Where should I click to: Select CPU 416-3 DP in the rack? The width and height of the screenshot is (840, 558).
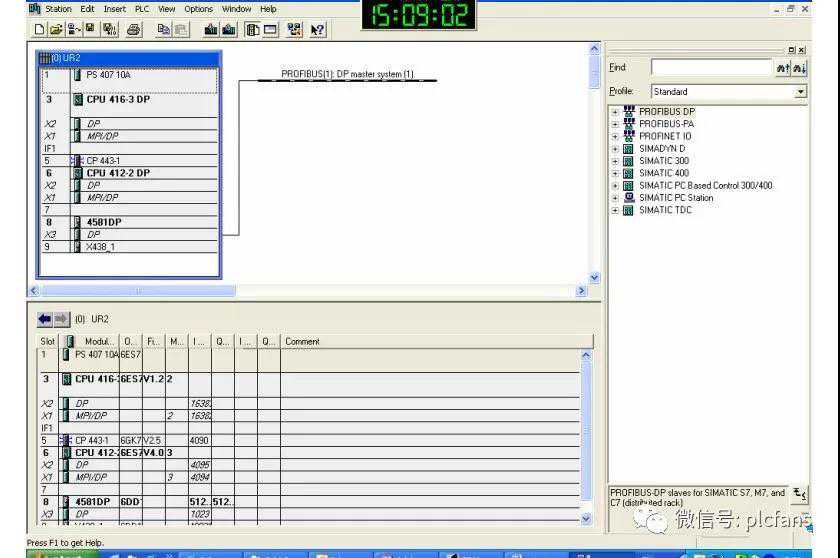coord(118,100)
